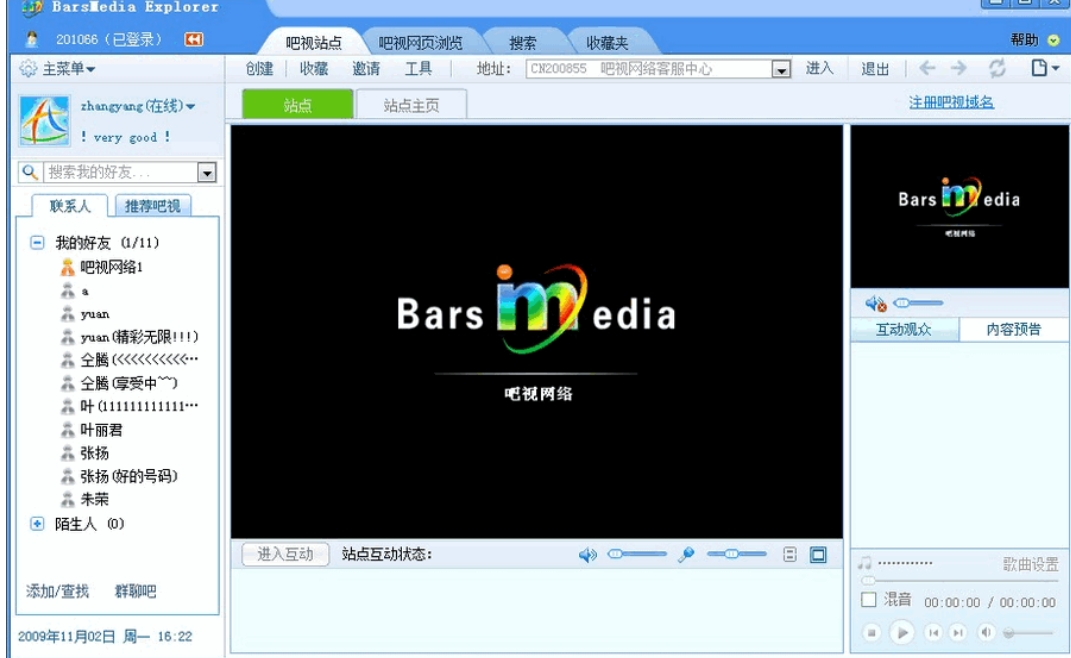Click the next track button
The width and height of the screenshot is (1071, 658).
pyautogui.click(x=958, y=633)
